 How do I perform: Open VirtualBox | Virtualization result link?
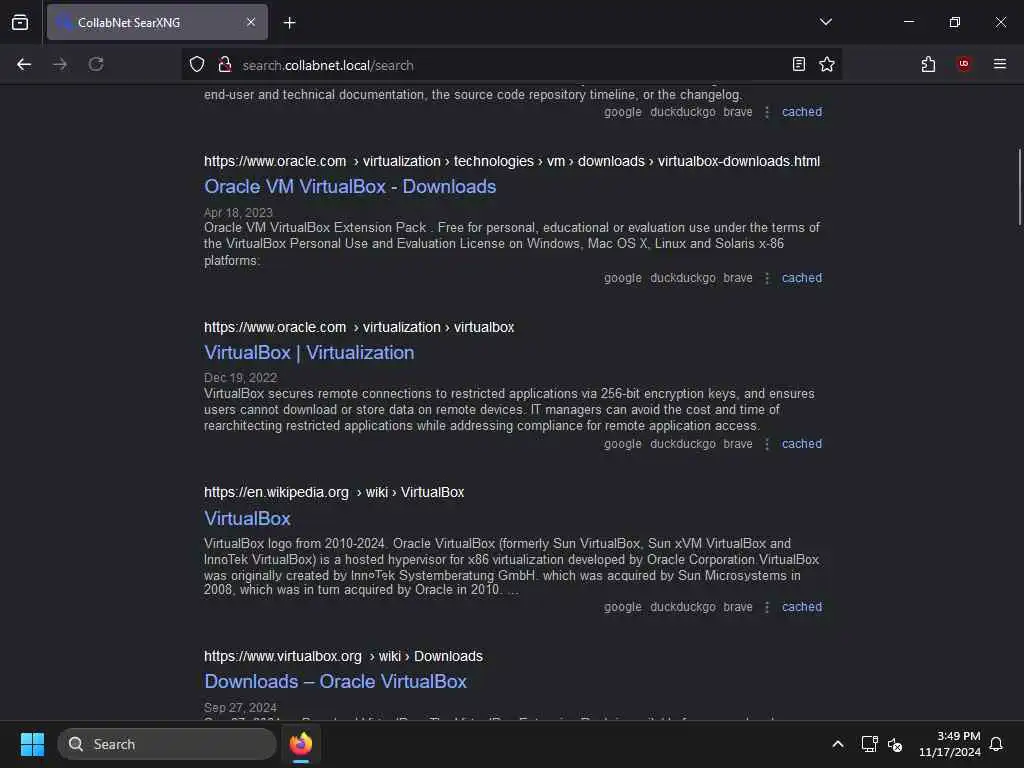point(309,353)
